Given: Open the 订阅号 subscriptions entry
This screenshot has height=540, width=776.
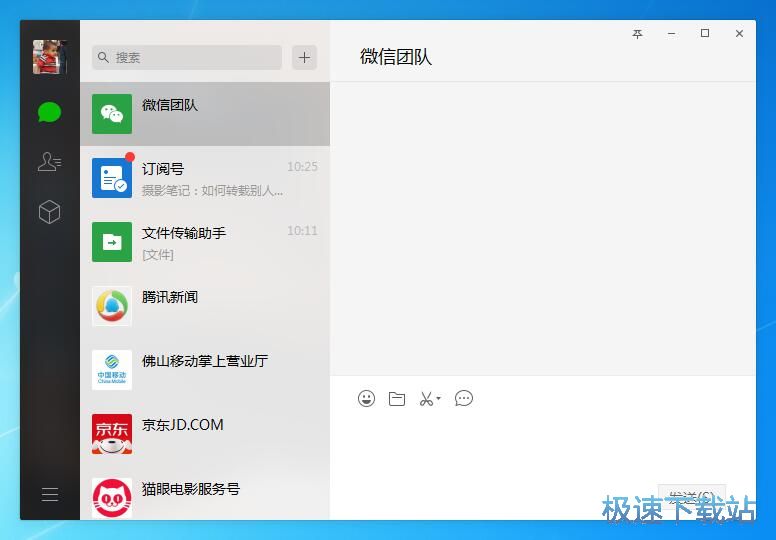Looking at the screenshot, I should (205, 178).
